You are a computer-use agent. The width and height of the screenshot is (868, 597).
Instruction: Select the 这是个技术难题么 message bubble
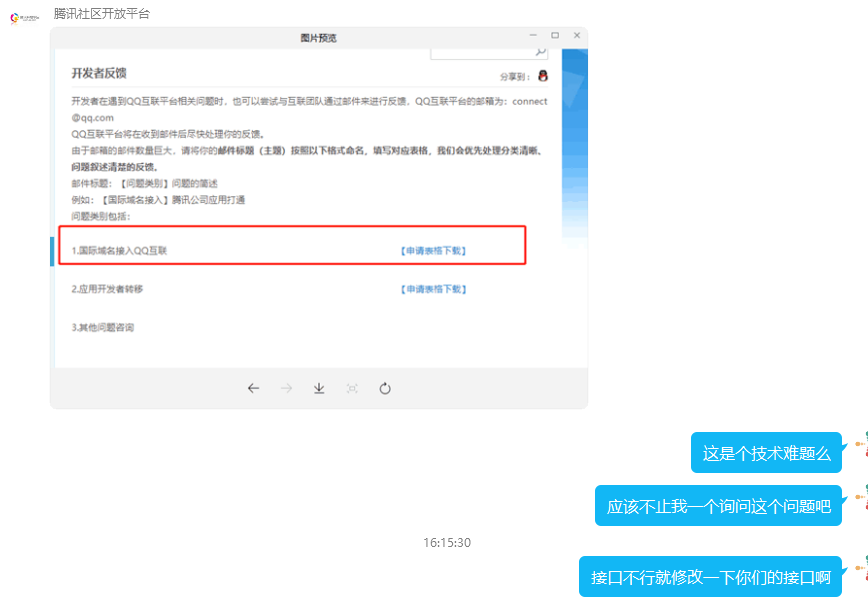pos(766,453)
